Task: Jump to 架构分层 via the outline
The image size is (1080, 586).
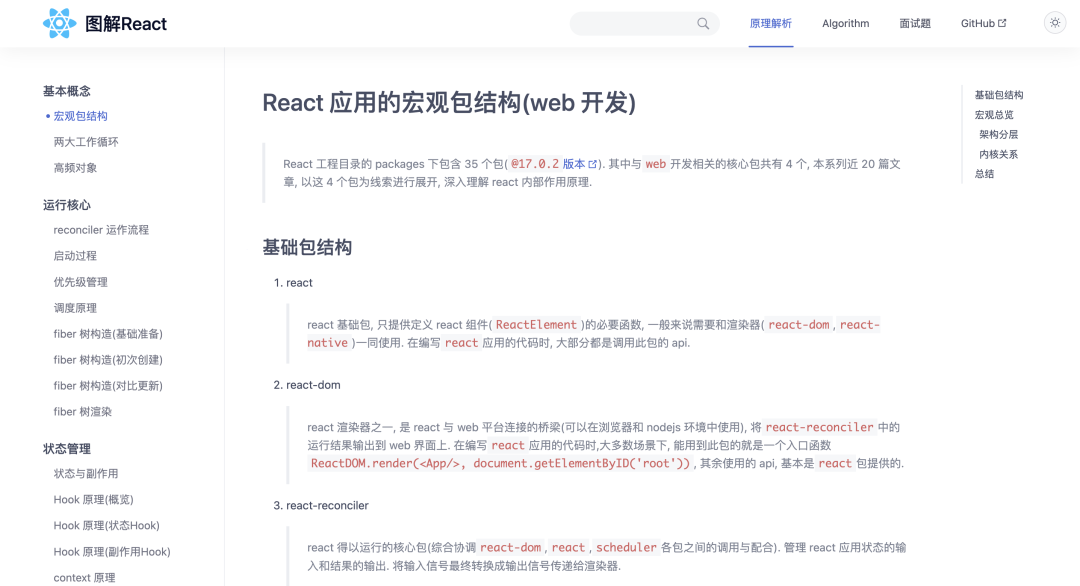Action: click(x=1000, y=133)
